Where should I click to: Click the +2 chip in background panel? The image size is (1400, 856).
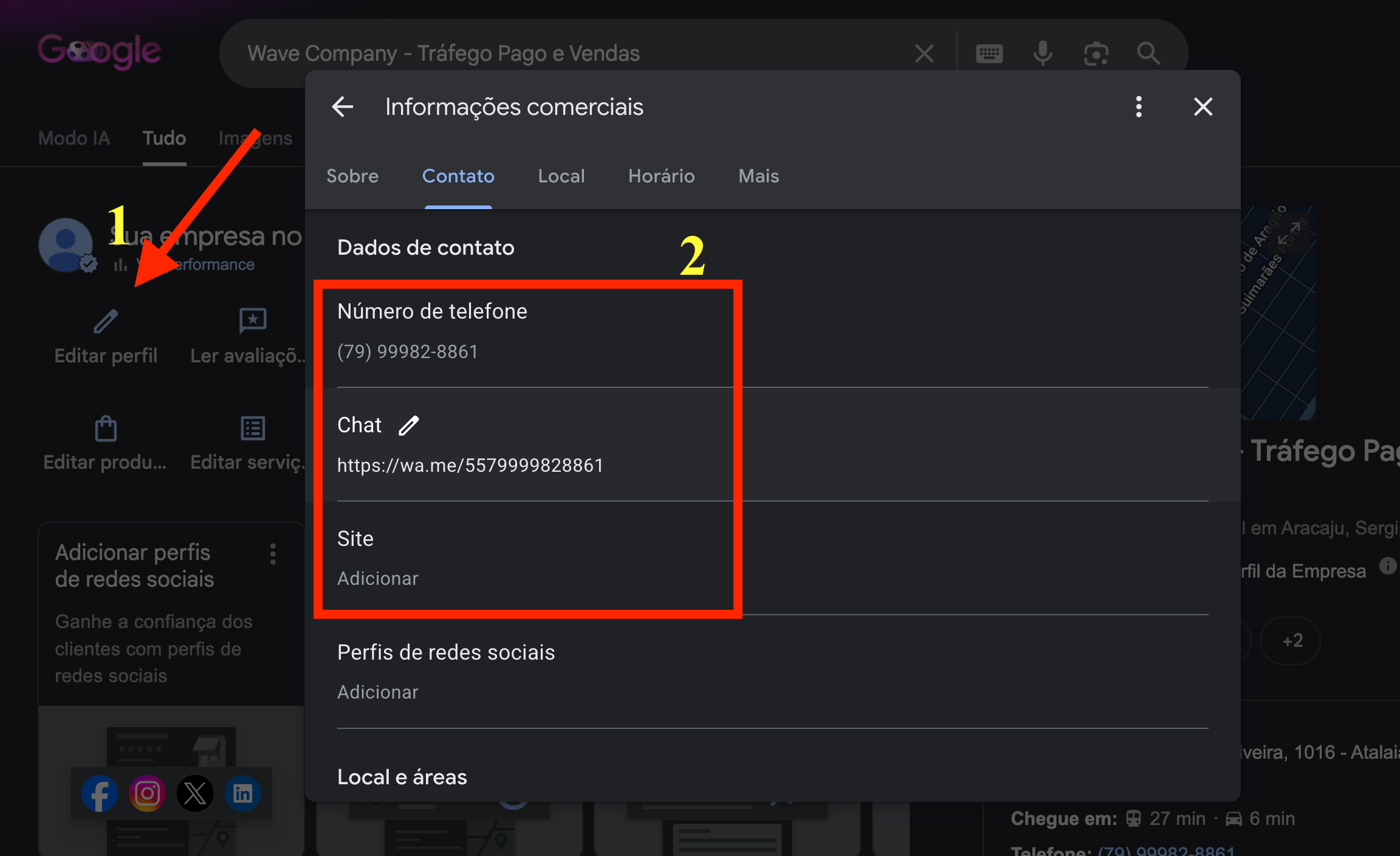point(1290,641)
